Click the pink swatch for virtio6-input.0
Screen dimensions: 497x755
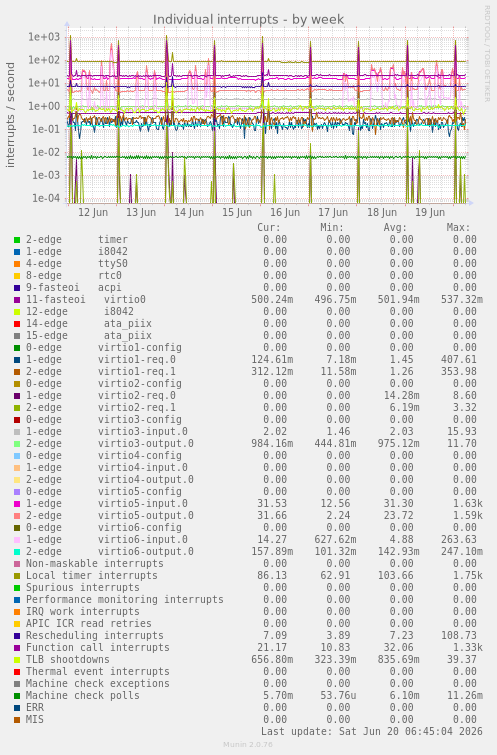point(17,540)
